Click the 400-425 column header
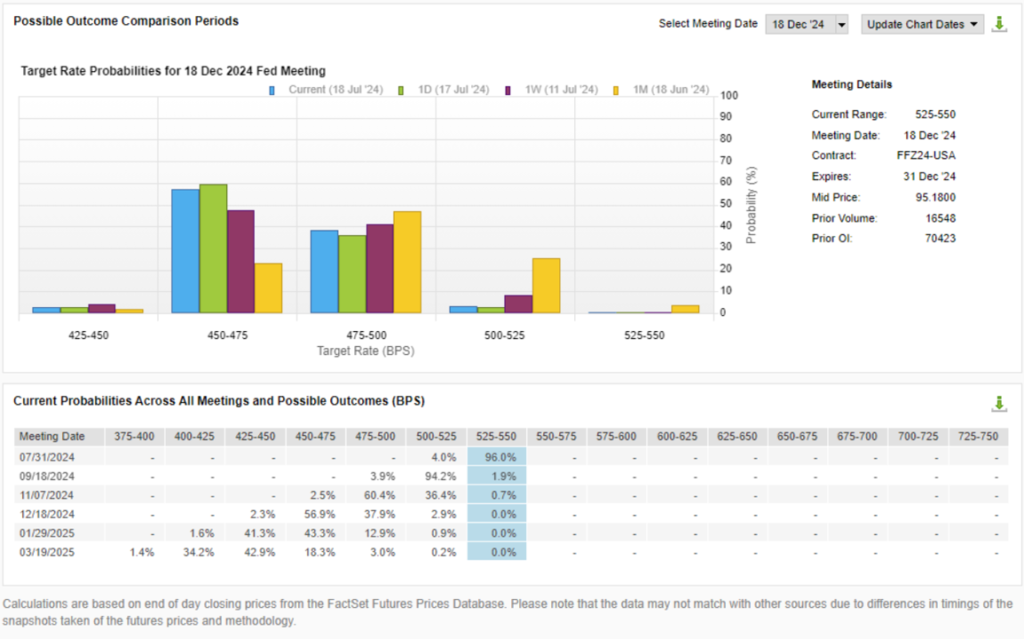Image resolution: width=1024 pixels, height=639 pixels. (194, 436)
